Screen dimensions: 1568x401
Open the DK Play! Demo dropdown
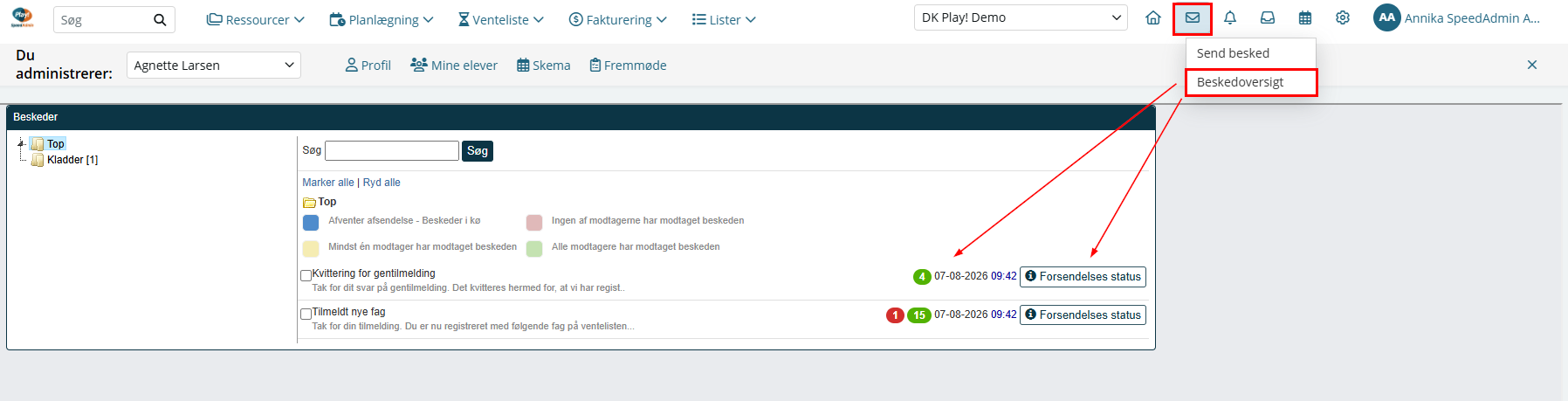[1021, 17]
